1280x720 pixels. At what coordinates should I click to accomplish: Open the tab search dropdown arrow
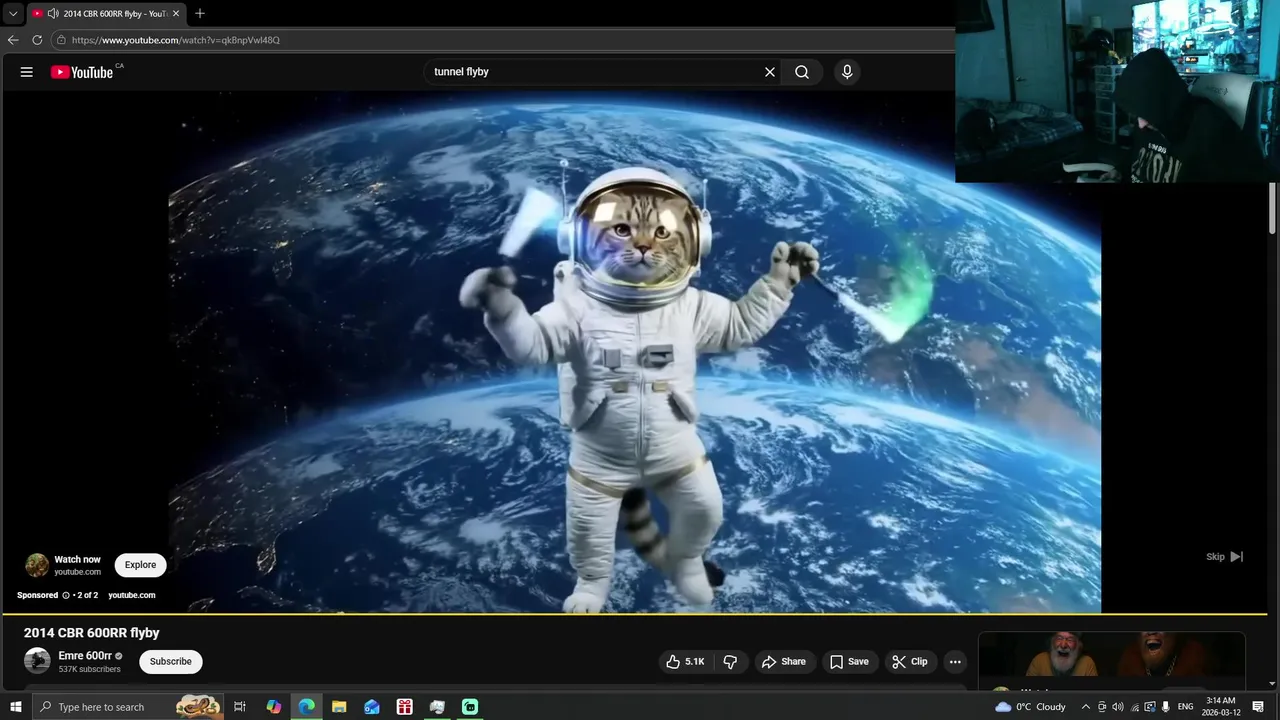(x=13, y=14)
